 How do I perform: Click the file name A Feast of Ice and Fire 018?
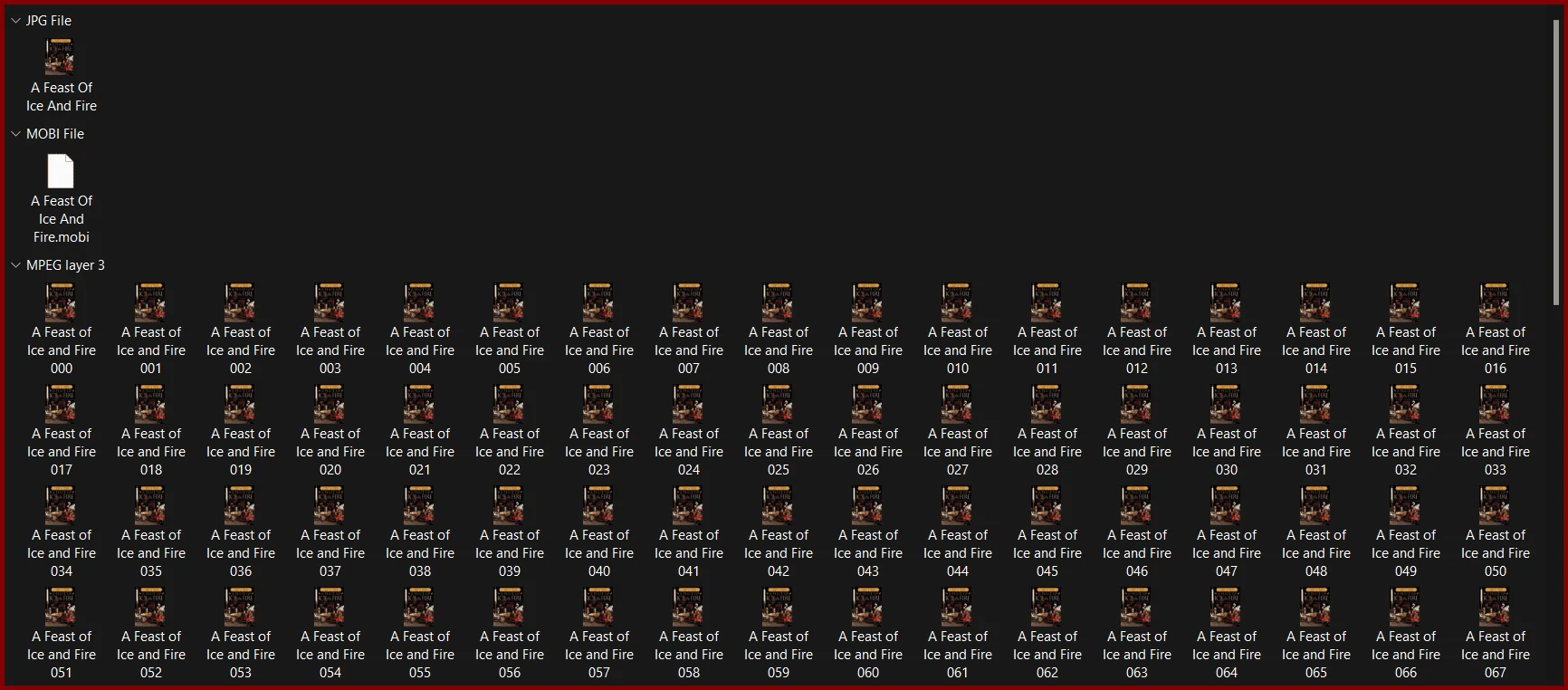[151, 452]
